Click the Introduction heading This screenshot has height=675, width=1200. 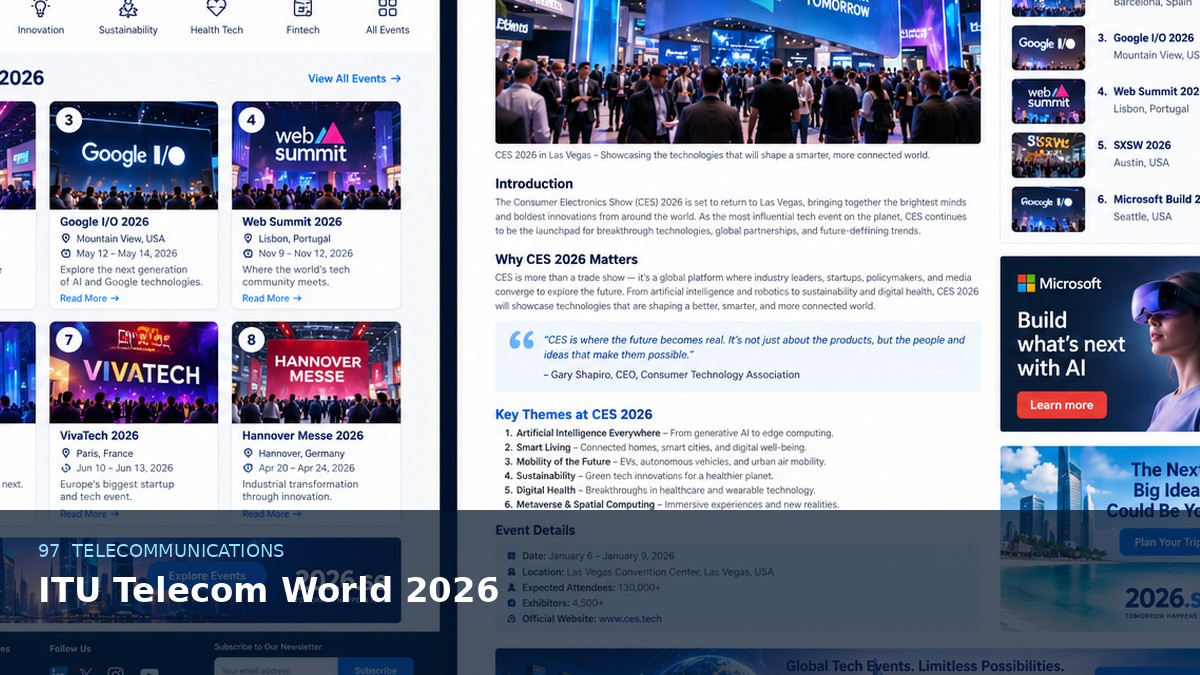pos(534,184)
